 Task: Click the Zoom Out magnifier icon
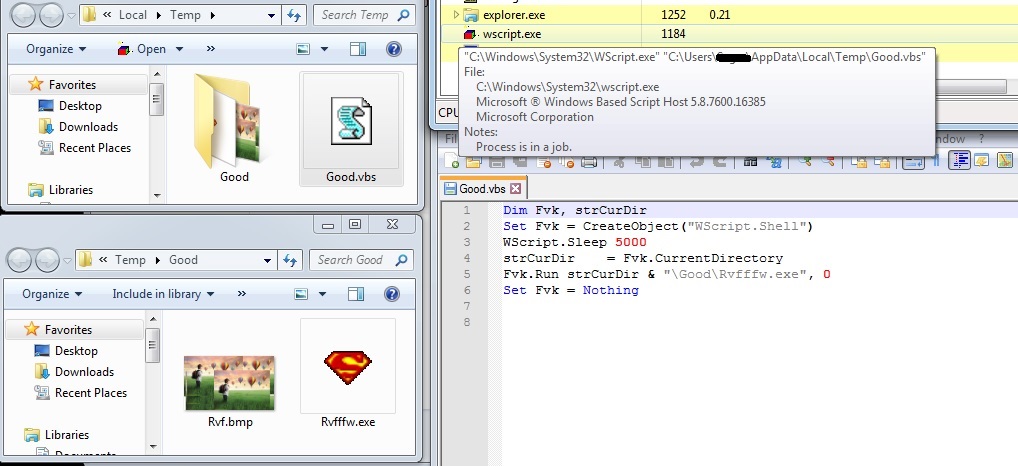tap(828, 162)
